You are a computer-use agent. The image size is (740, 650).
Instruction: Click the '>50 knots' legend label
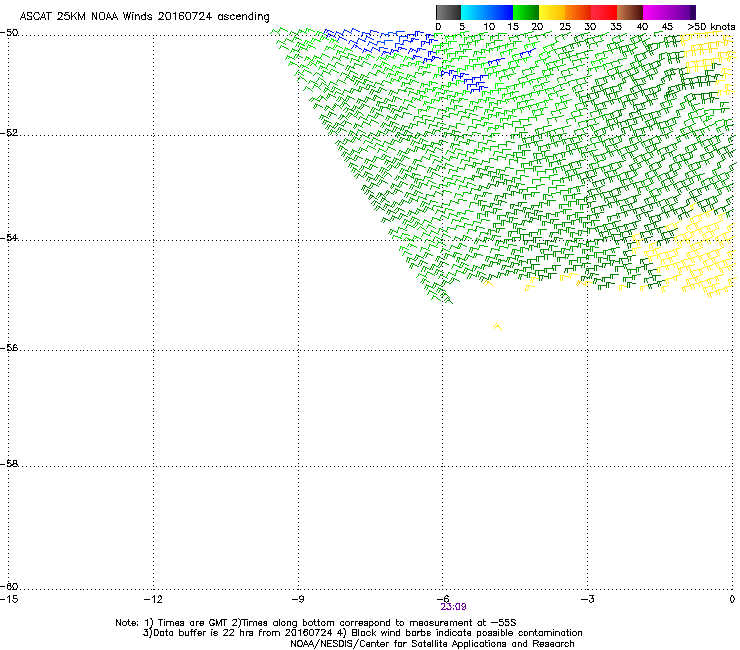pyautogui.click(x=711, y=27)
